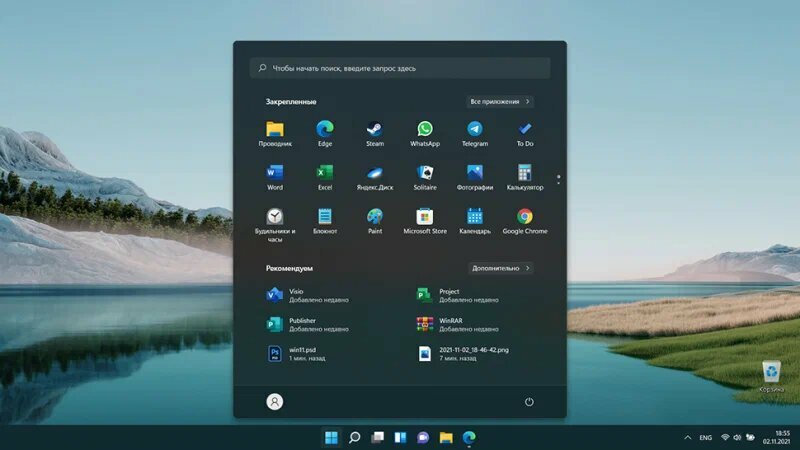Open the Steam app
The image size is (800, 450).
pyautogui.click(x=374, y=134)
